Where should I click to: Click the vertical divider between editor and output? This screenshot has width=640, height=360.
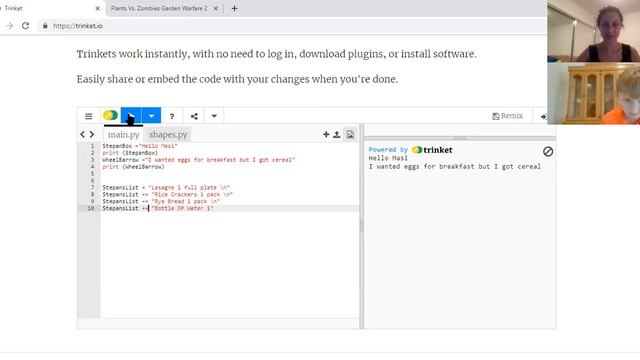click(x=361, y=226)
